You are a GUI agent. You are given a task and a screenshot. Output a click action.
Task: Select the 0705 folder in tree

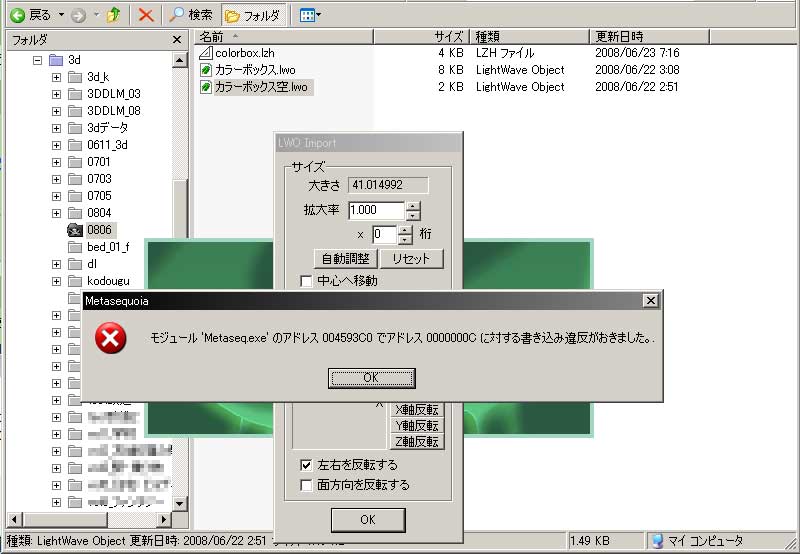tap(99, 196)
